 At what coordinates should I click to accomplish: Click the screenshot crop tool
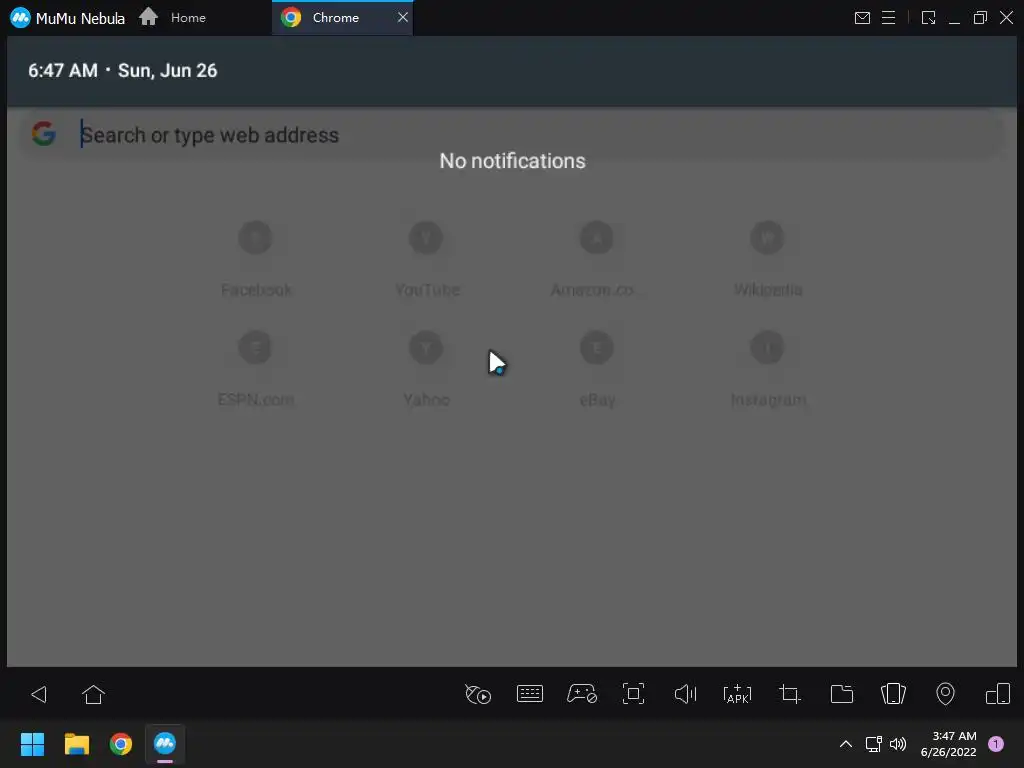790,694
